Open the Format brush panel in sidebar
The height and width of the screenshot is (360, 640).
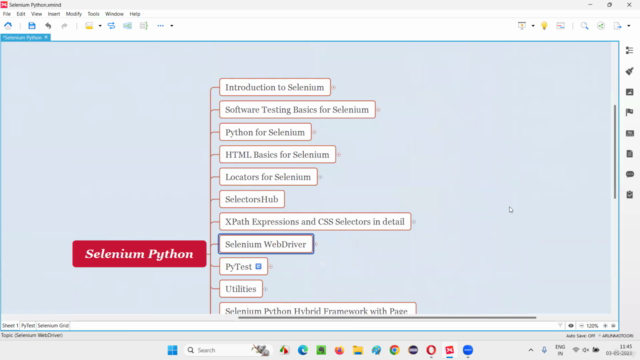pyautogui.click(x=629, y=71)
